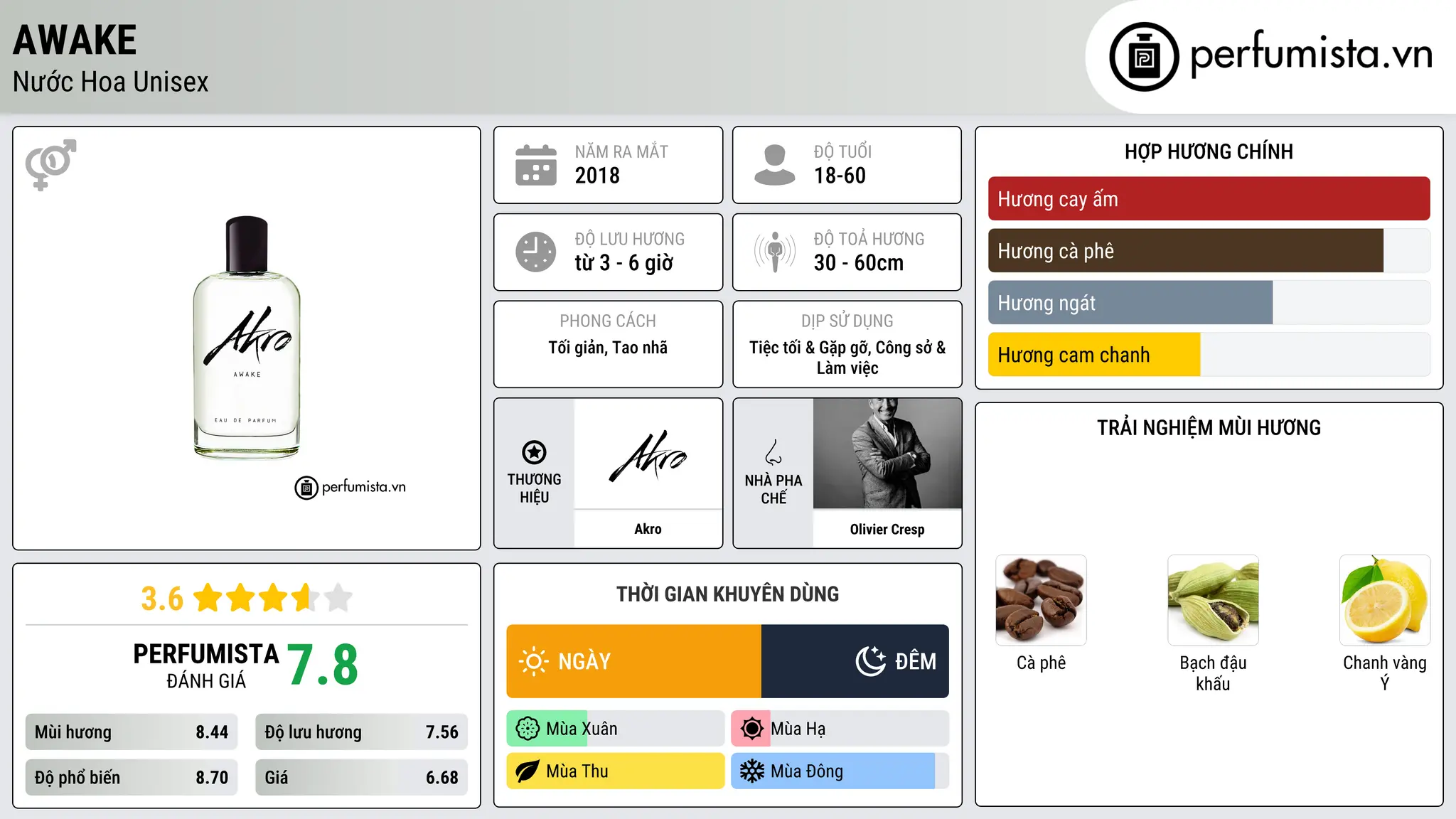Click the Độ lưu hương 7.56 score row
The height and width of the screenshot is (819, 1456).
click(x=361, y=732)
